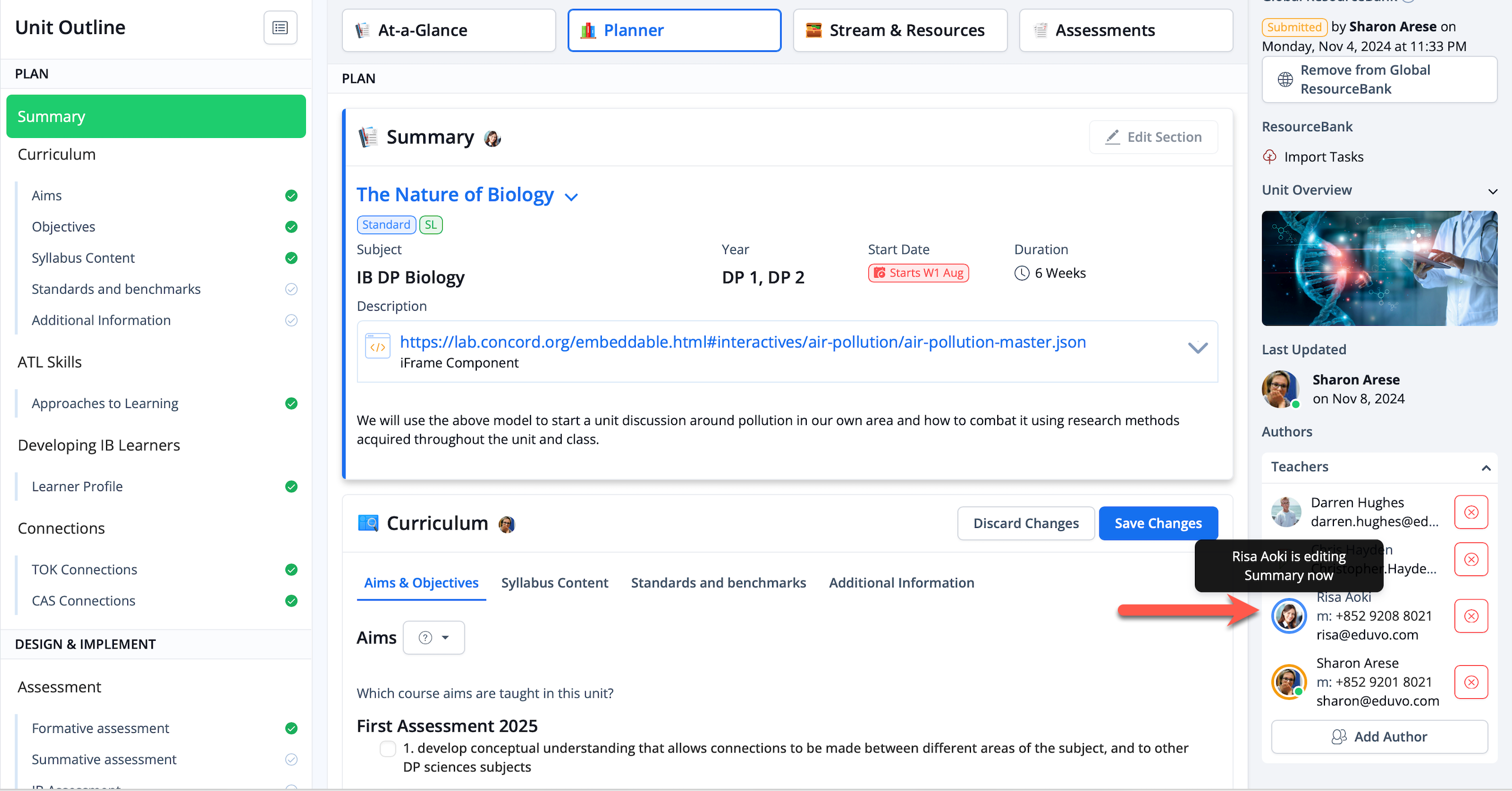Collapse the Teachers authors list
The height and width of the screenshot is (791, 1512).
pyautogui.click(x=1486, y=468)
